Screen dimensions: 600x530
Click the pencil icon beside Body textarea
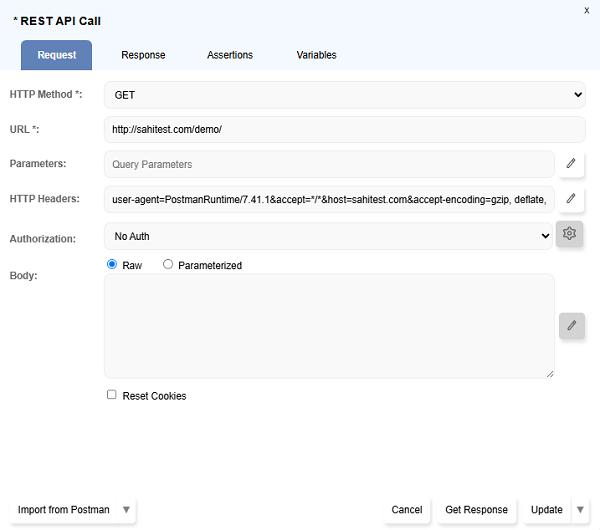(x=572, y=326)
